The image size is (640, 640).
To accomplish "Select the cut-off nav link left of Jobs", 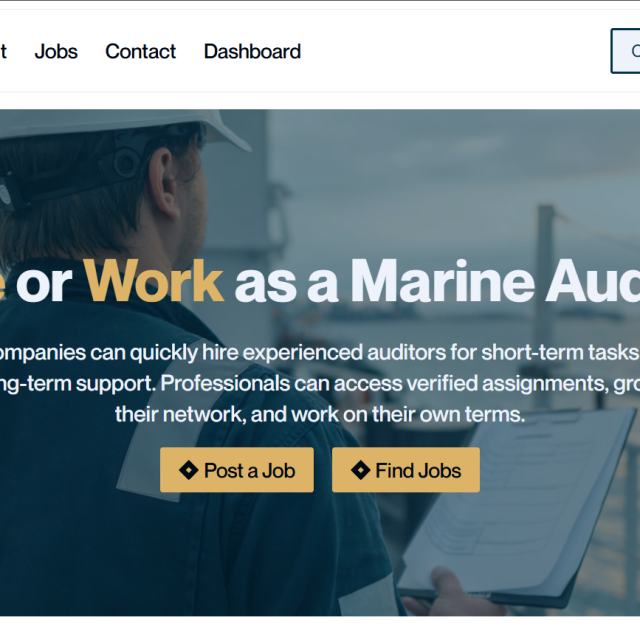I will (x=3, y=51).
